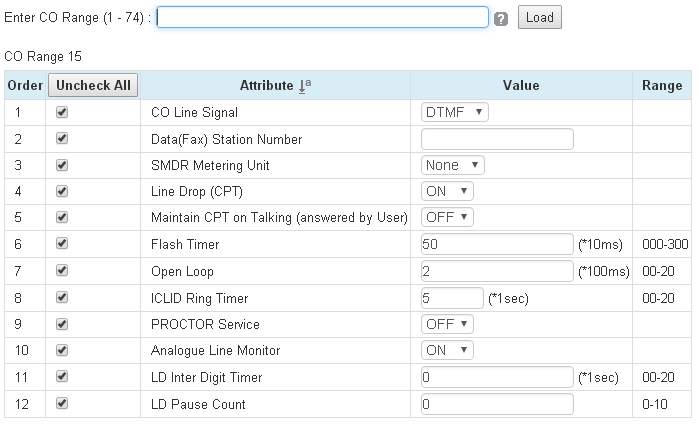Viewport: 699px width, 430px height.
Task: Expand the PROCTOR Service dropdown
Action: pyautogui.click(x=447, y=325)
